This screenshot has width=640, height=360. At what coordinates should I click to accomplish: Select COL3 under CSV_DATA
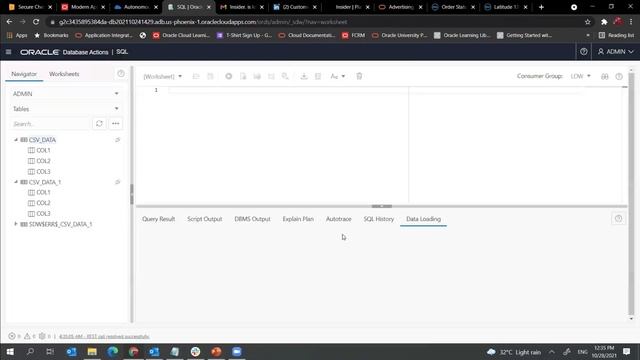[43, 172]
